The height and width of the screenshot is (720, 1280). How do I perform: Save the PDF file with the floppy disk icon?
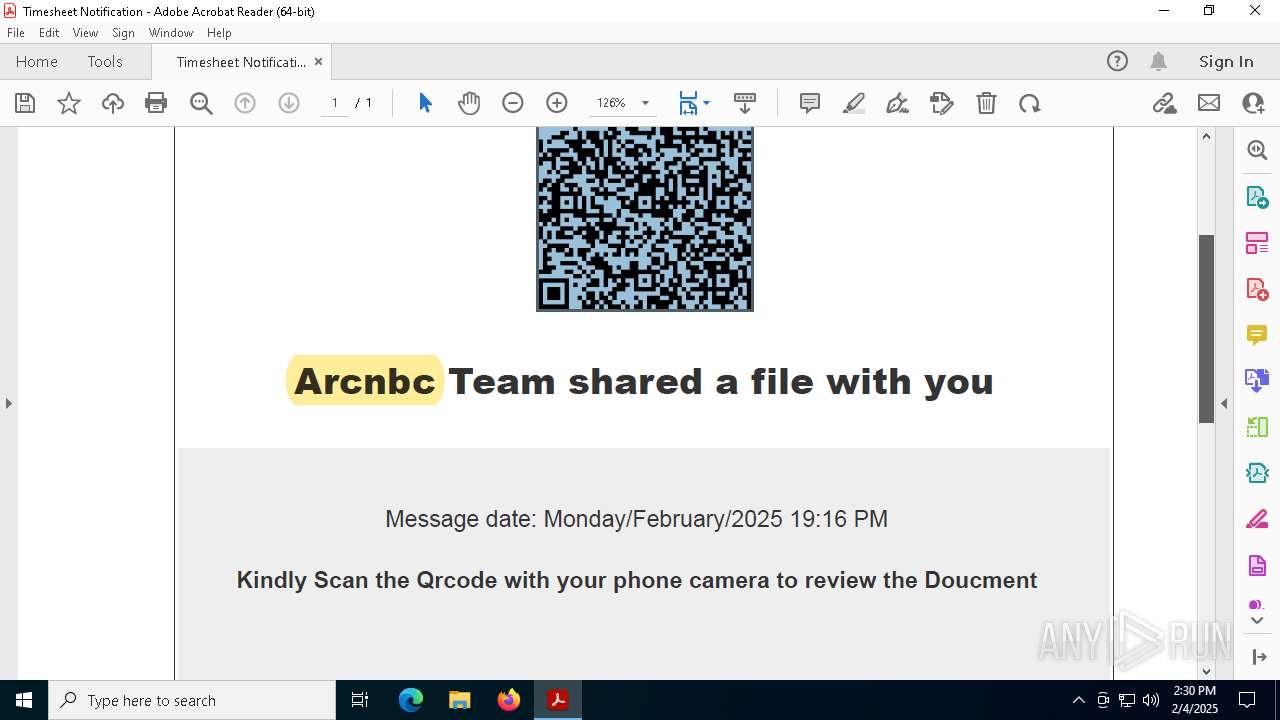(x=25, y=103)
